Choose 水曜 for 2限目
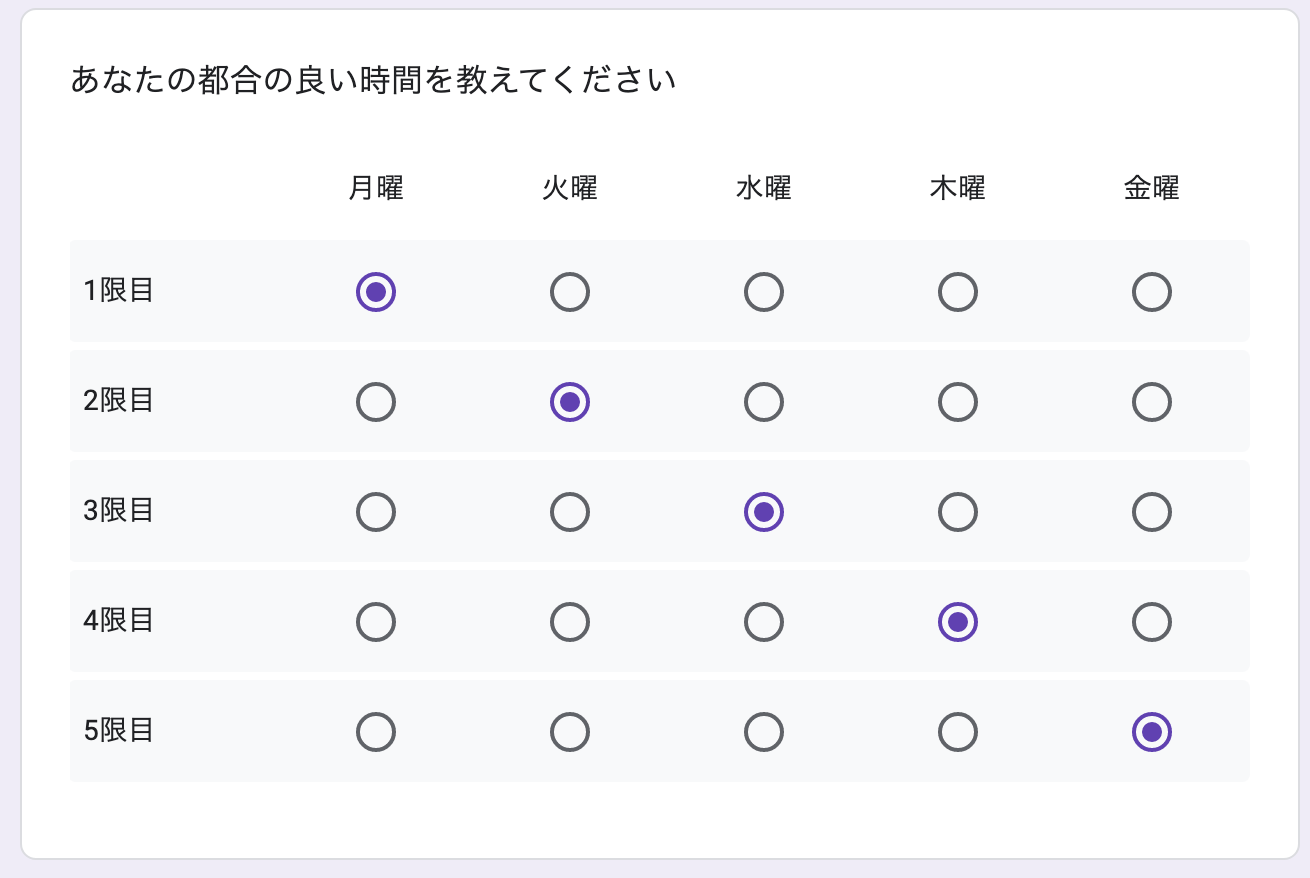This screenshot has height=878, width=1310. click(x=764, y=402)
